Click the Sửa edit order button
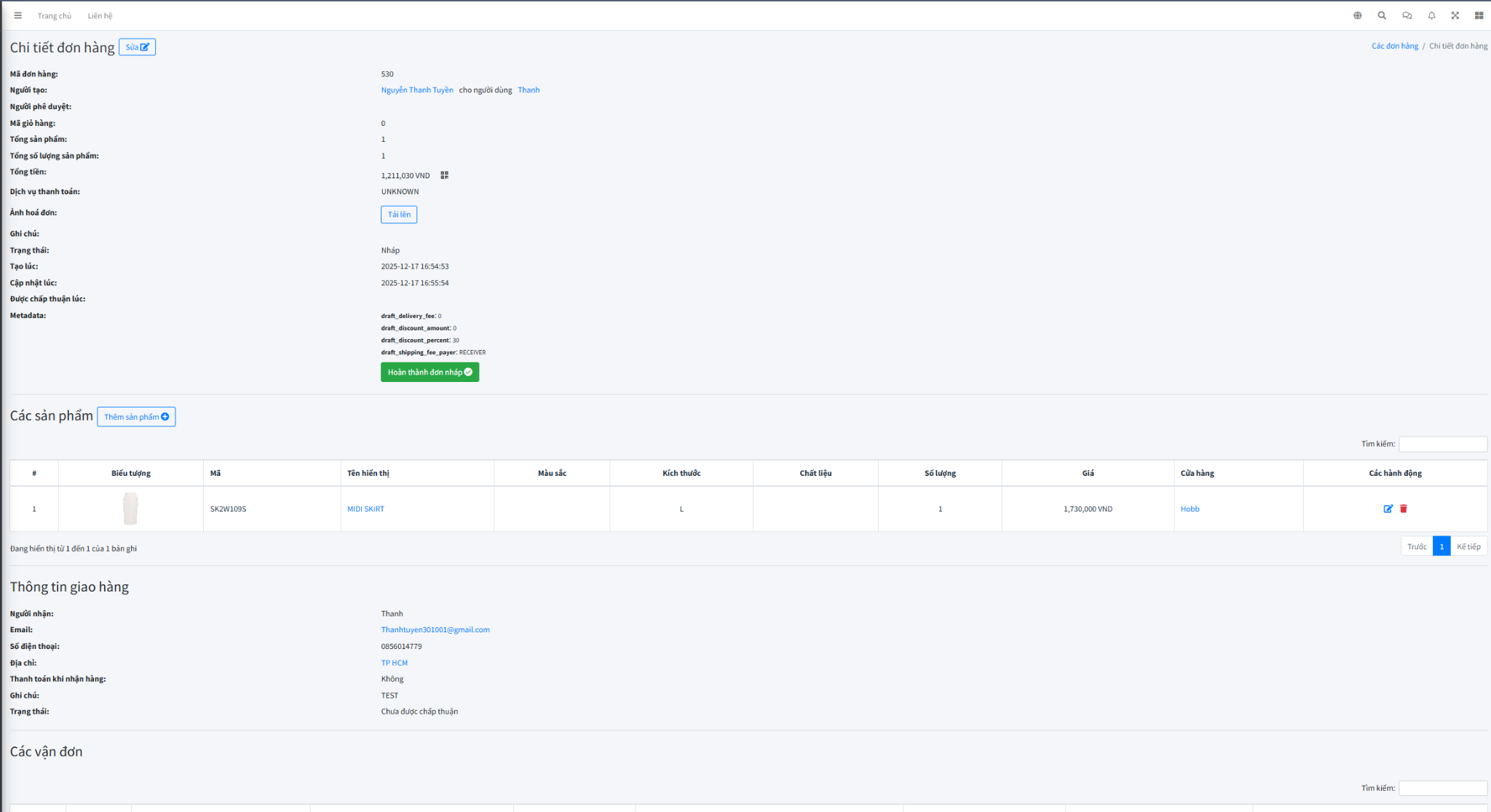Image resolution: width=1491 pixels, height=812 pixels. pos(137,47)
